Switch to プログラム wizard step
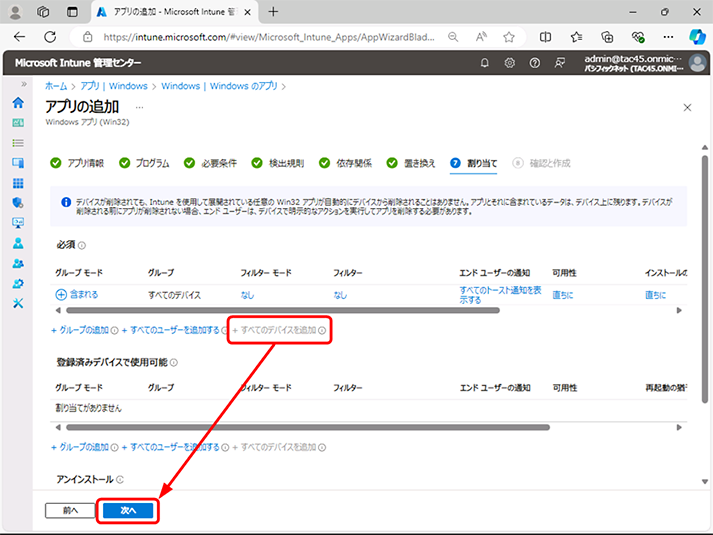This screenshot has height=535, width=713. (x=144, y=163)
